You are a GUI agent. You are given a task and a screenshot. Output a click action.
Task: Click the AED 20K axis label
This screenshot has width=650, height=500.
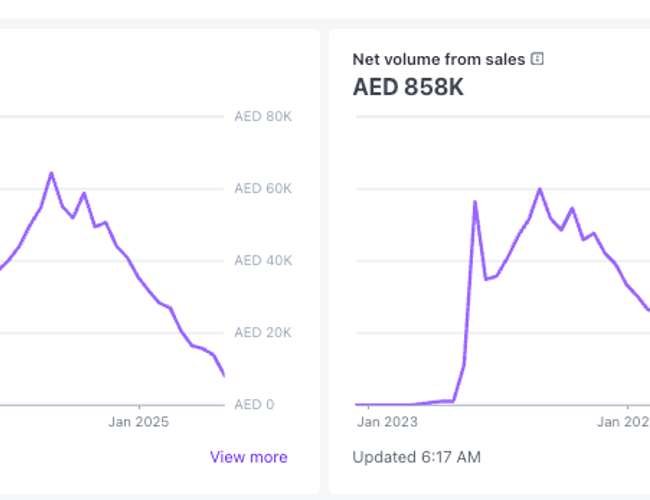click(x=261, y=332)
